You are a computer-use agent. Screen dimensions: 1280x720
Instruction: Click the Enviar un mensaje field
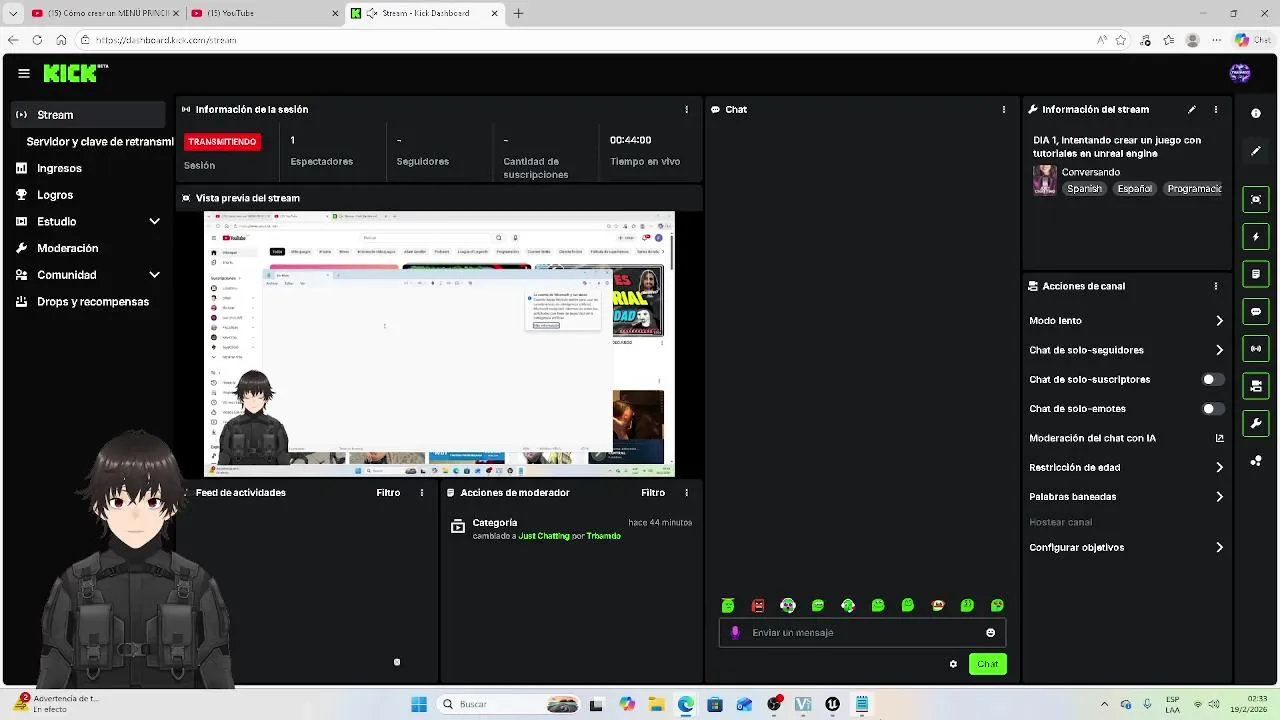click(x=862, y=633)
